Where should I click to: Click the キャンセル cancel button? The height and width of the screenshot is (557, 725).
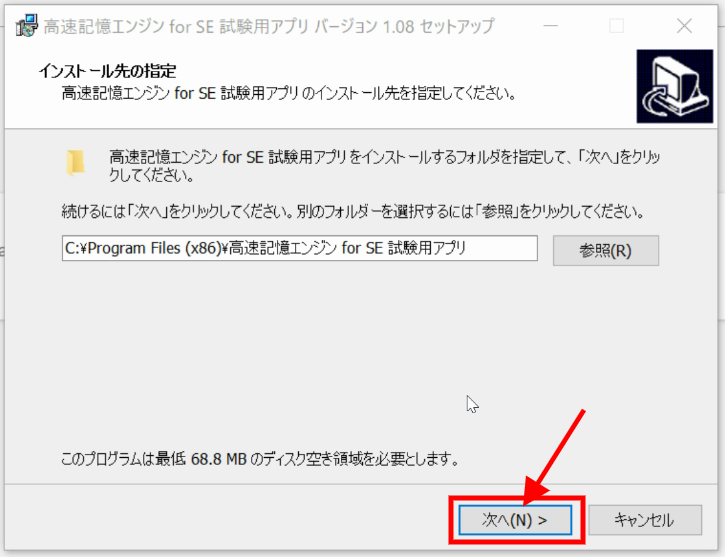click(645, 520)
